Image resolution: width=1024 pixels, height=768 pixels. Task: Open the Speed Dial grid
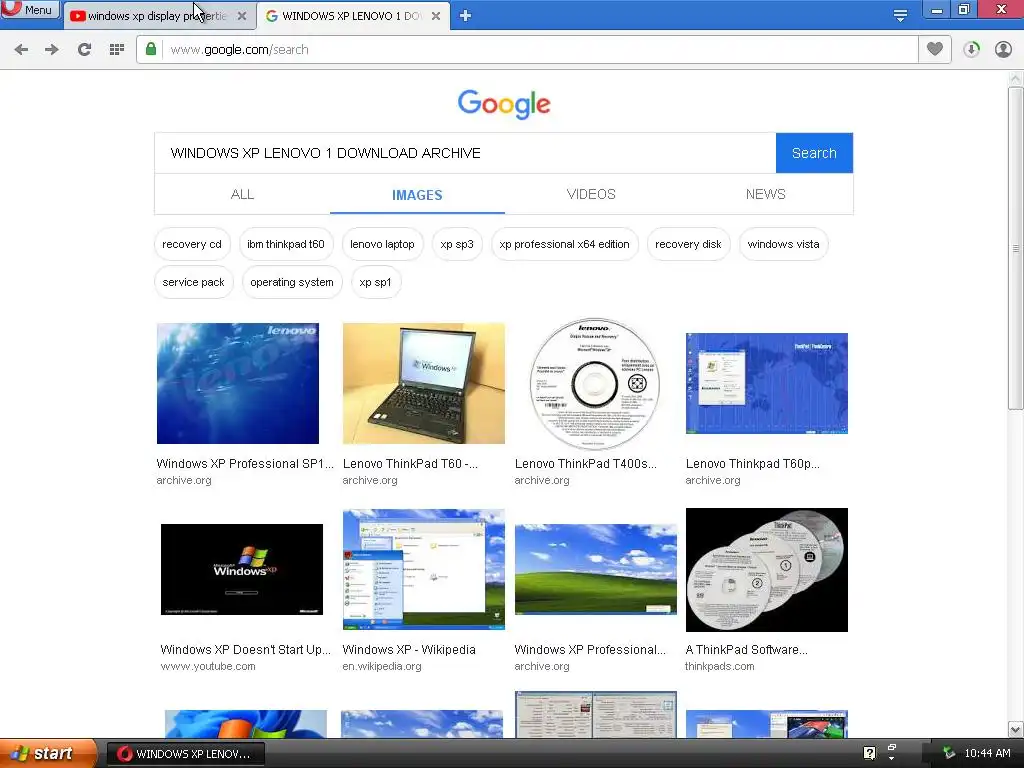[117, 50]
